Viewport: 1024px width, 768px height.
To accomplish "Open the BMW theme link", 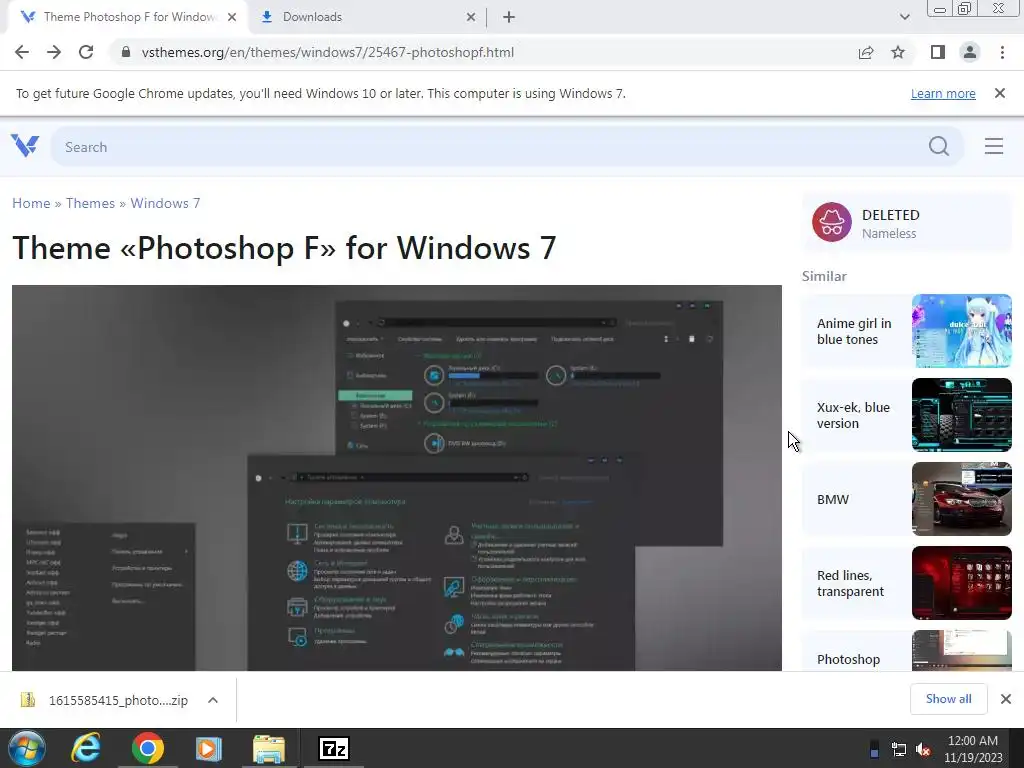I will coord(833,500).
